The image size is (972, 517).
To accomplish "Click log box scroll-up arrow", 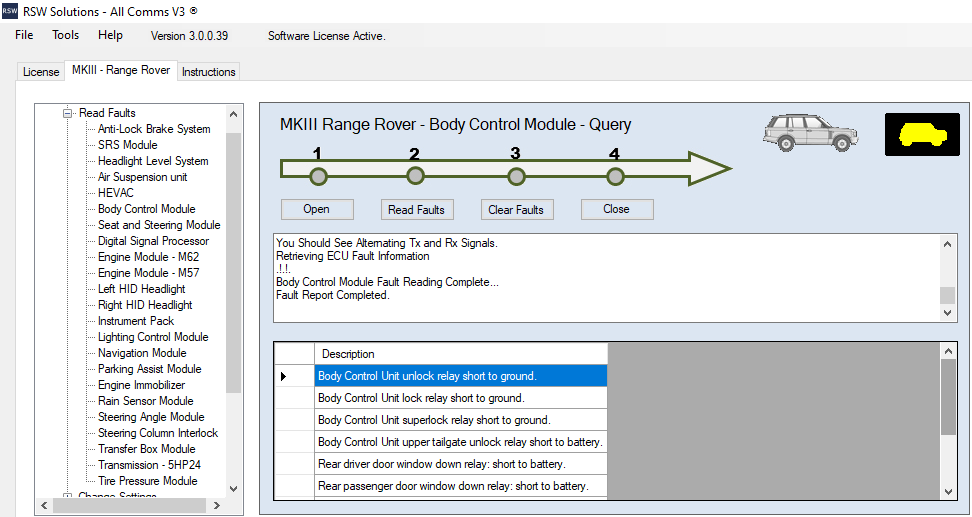I will point(947,244).
